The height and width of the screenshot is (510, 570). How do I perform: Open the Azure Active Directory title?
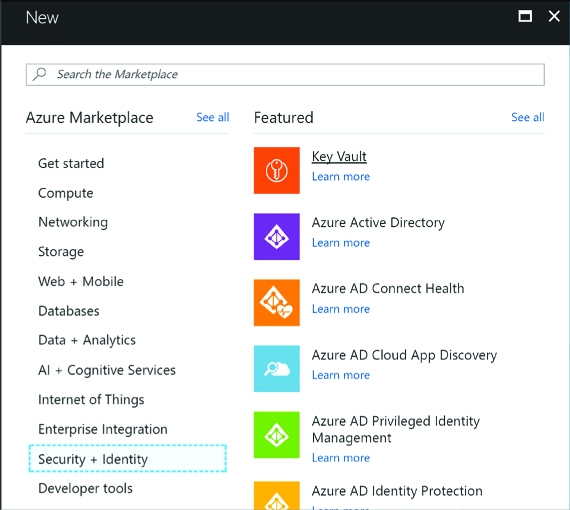point(378,222)
